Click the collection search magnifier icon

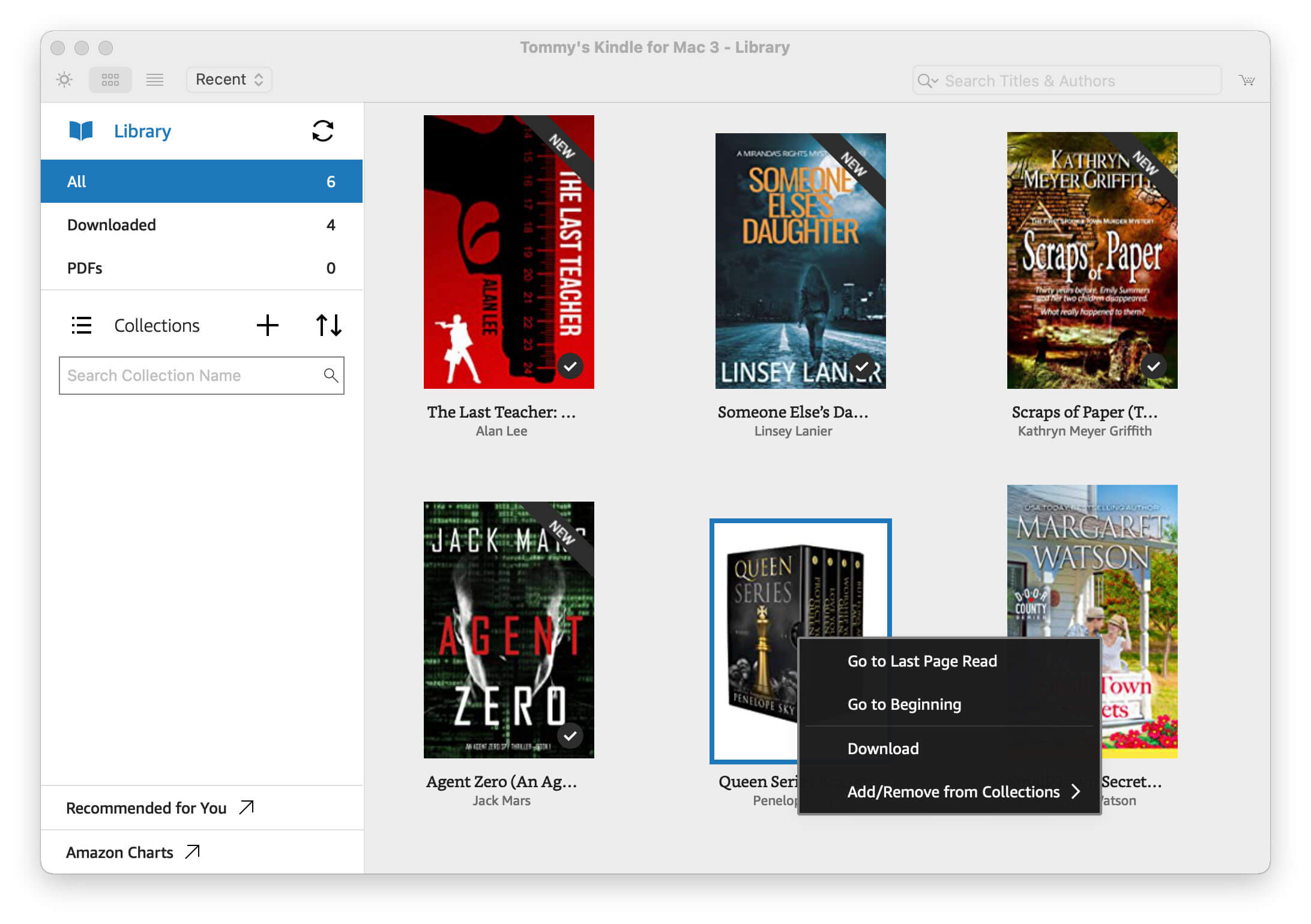tap(331, 376)
